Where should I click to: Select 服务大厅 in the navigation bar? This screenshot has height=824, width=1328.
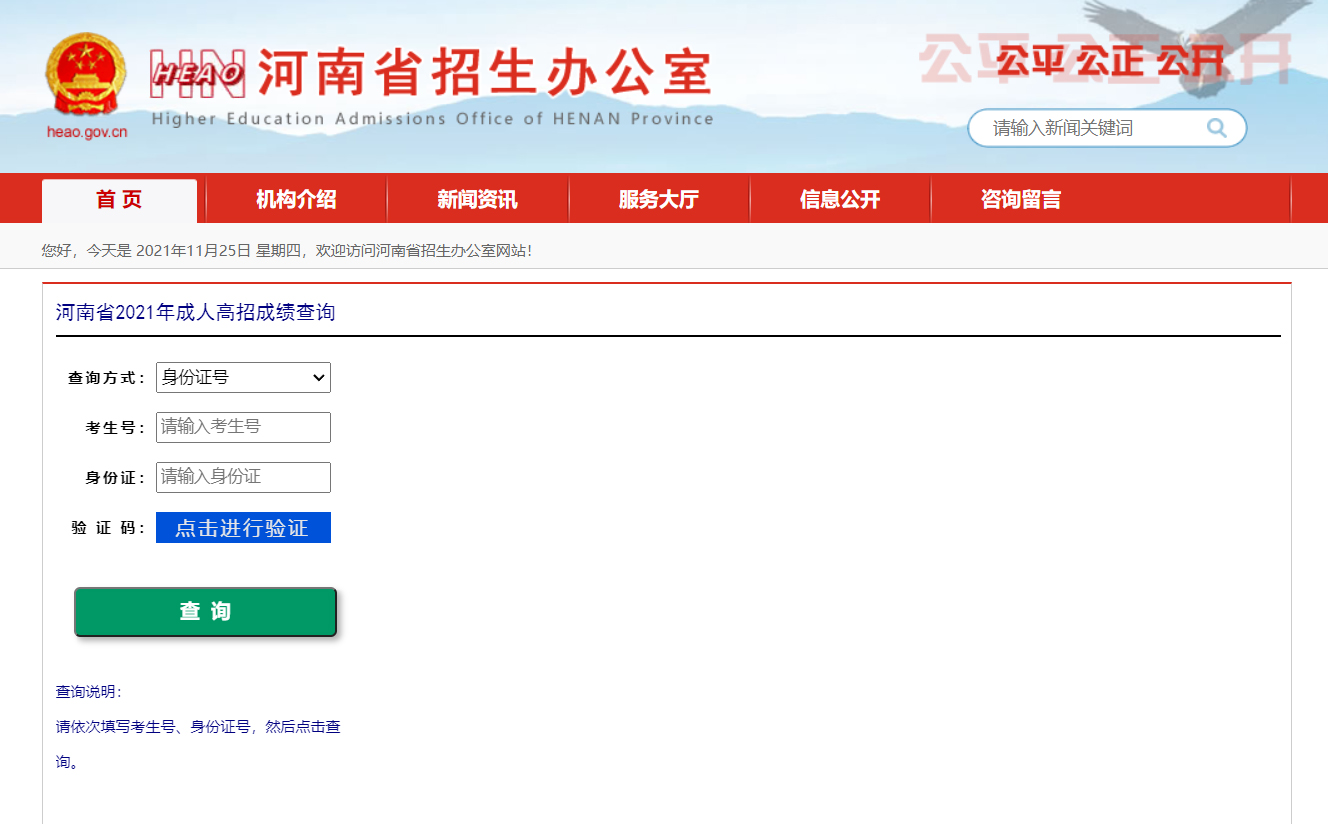pos(658,200)
